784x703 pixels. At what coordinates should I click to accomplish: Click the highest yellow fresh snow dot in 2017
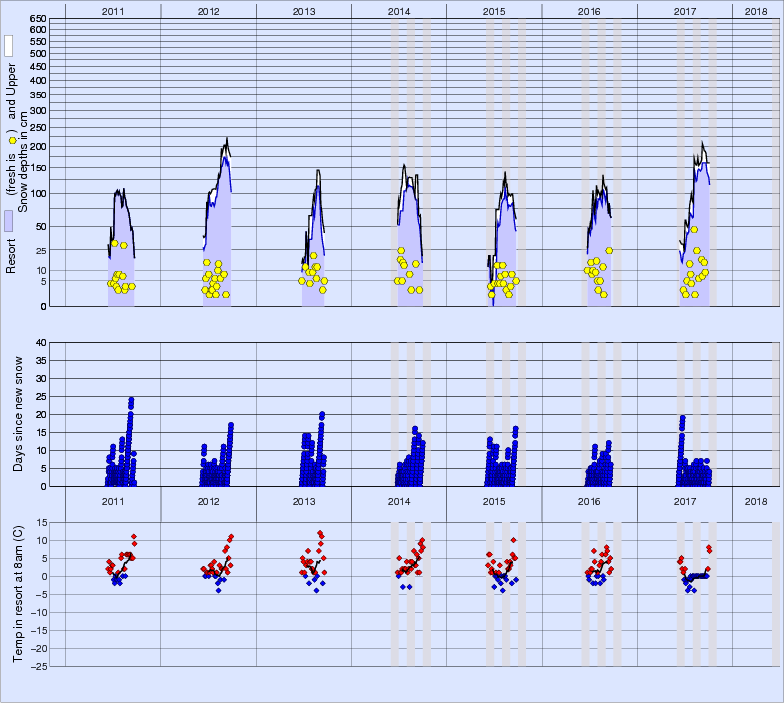(x=694, y=229)
